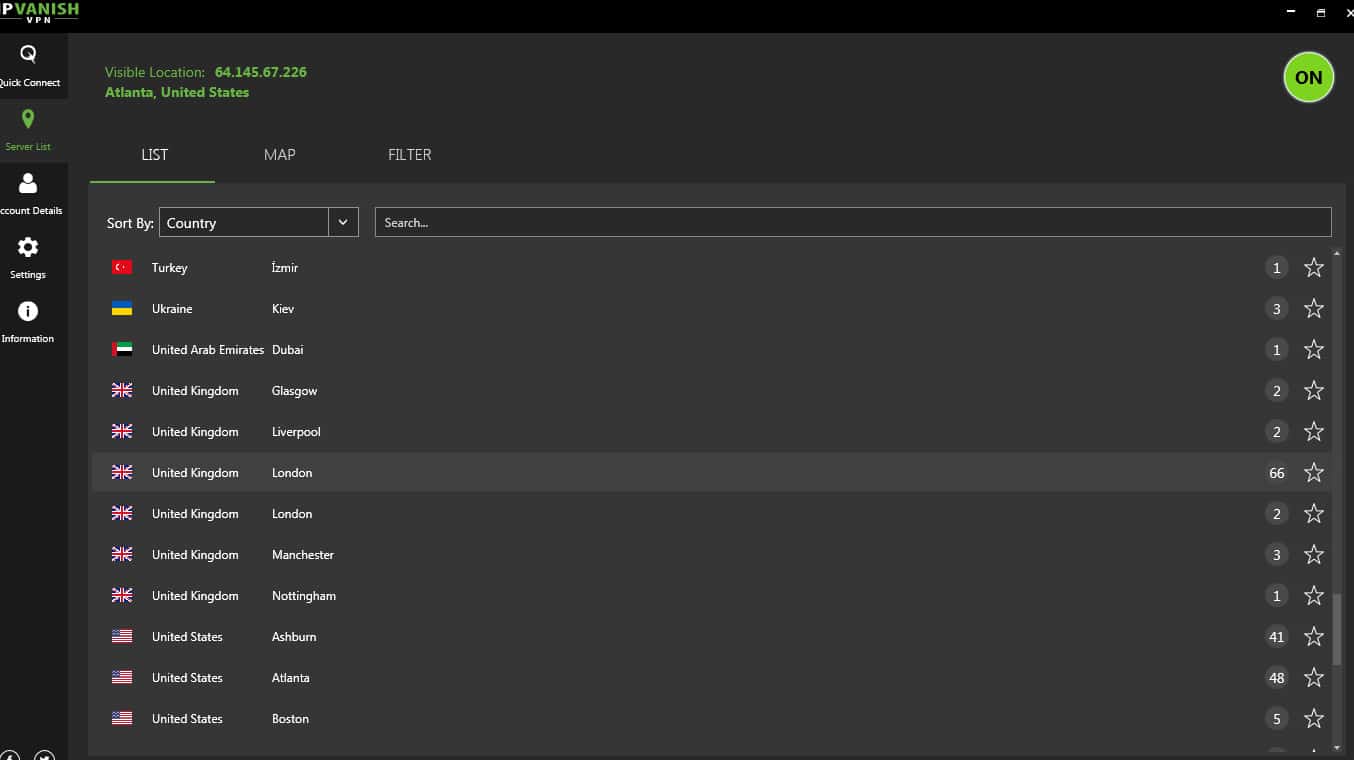Screen dimensions: 1354x760
Task: Toggle favorite star for Glasgow
Action: (1314, 390)
